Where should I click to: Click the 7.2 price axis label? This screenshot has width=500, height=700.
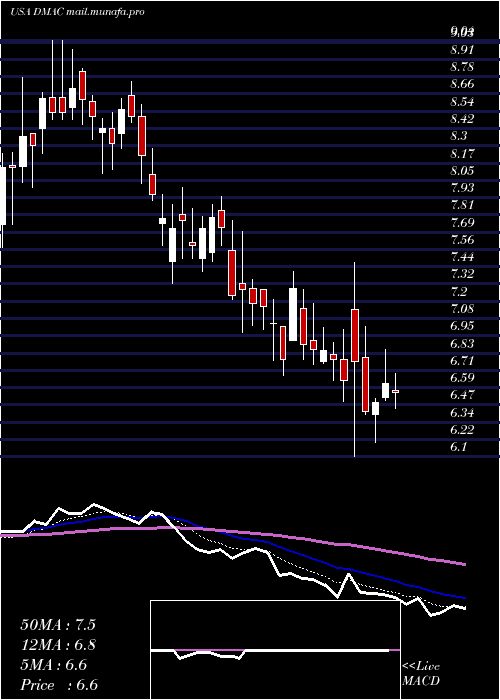(x=458, y=292)
